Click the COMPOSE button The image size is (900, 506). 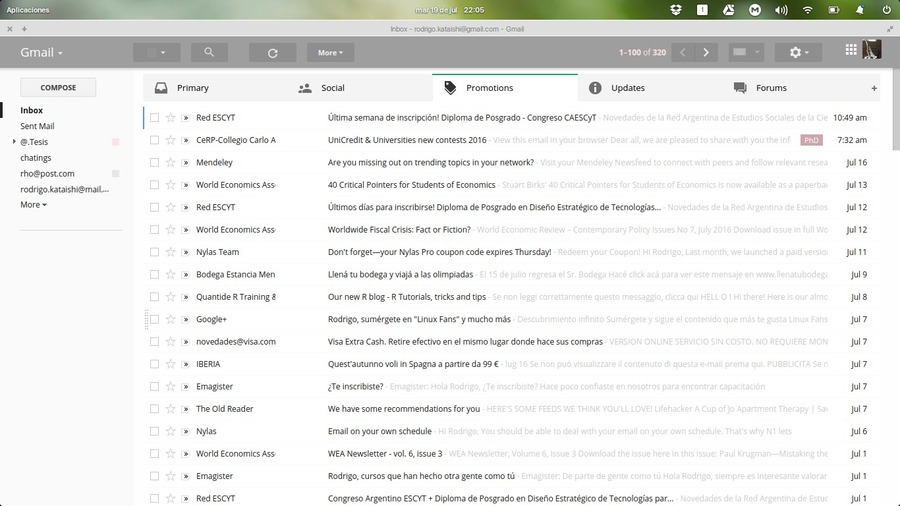58,87
